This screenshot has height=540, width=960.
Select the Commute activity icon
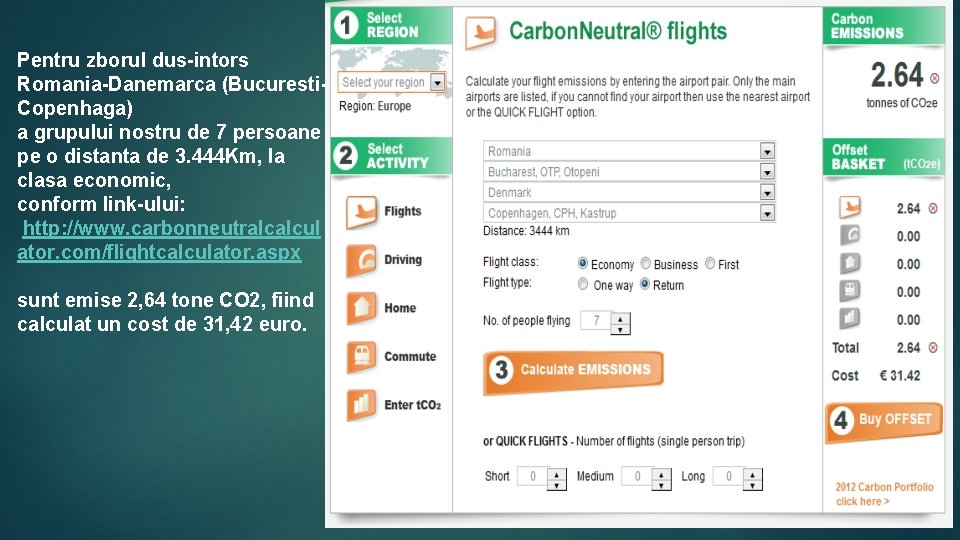click(x=361, y=356)
